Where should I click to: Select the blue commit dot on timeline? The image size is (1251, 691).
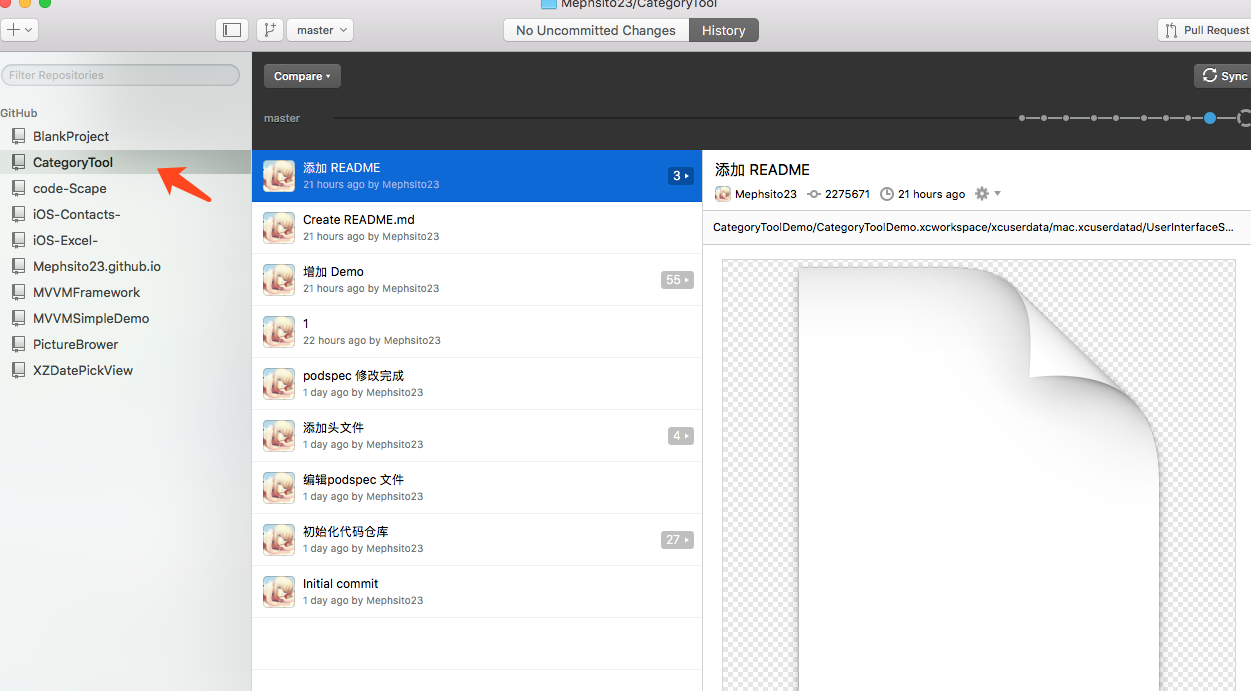pyautogui.click(x=1210, y=118)
